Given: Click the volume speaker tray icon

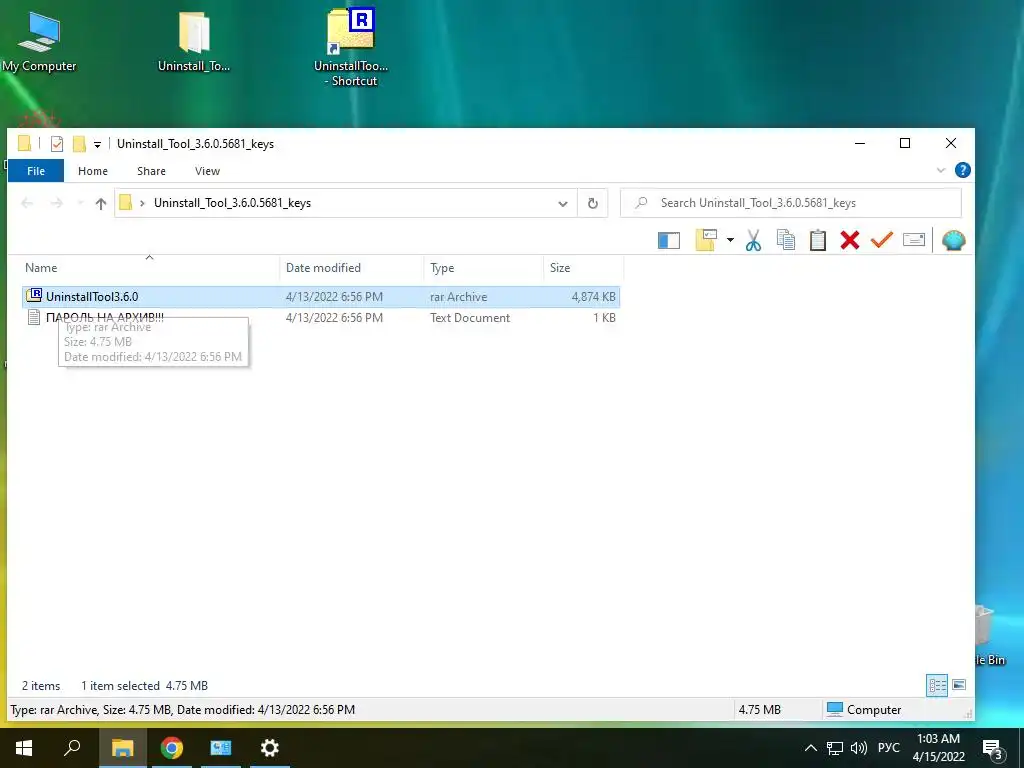Looking at the screenshot, I should point(859,748).
